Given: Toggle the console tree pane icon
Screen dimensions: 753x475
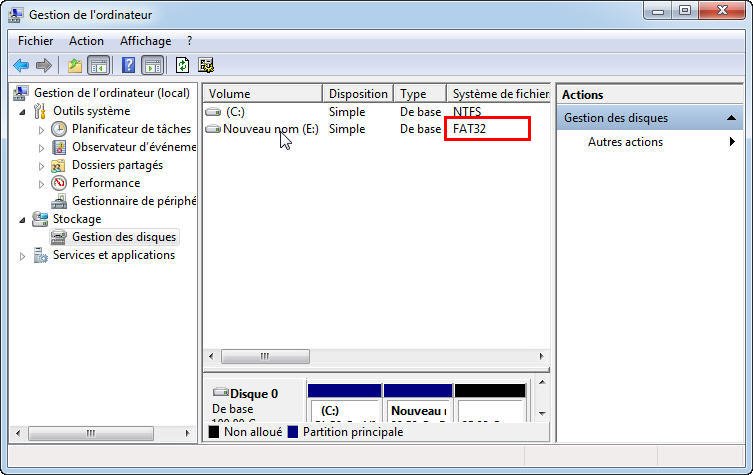Looking at the screenshot, I should [98, 65].
